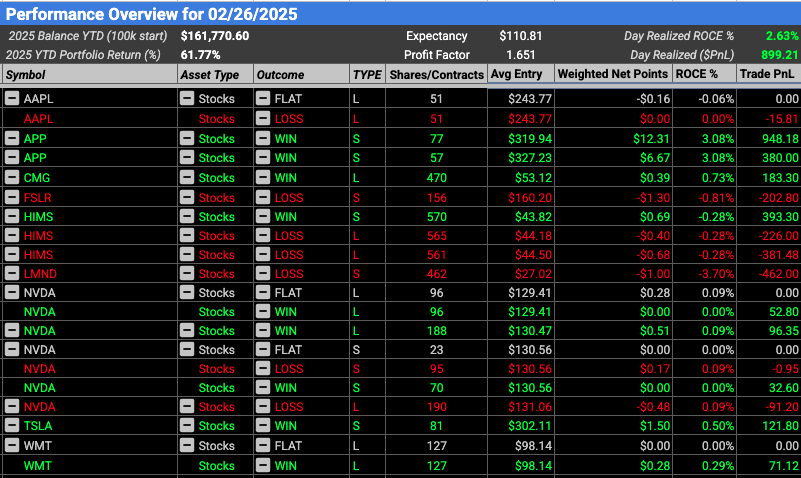Collapse WIN outcome in APP 57-share row
The image size is (801, 478).
pyautogui.click(x=263, y=157)
